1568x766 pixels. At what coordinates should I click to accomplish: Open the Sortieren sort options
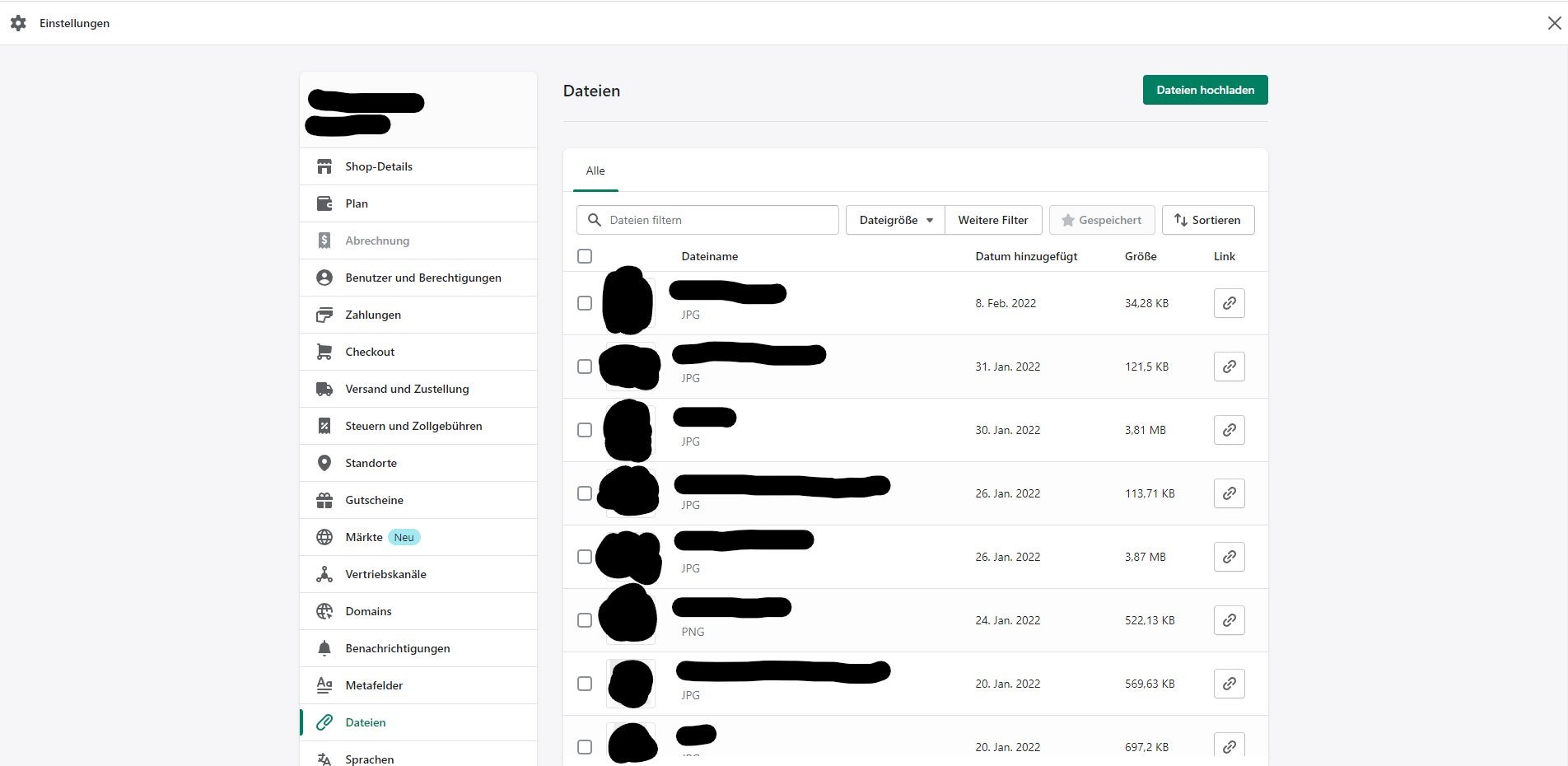[1207, 220]
